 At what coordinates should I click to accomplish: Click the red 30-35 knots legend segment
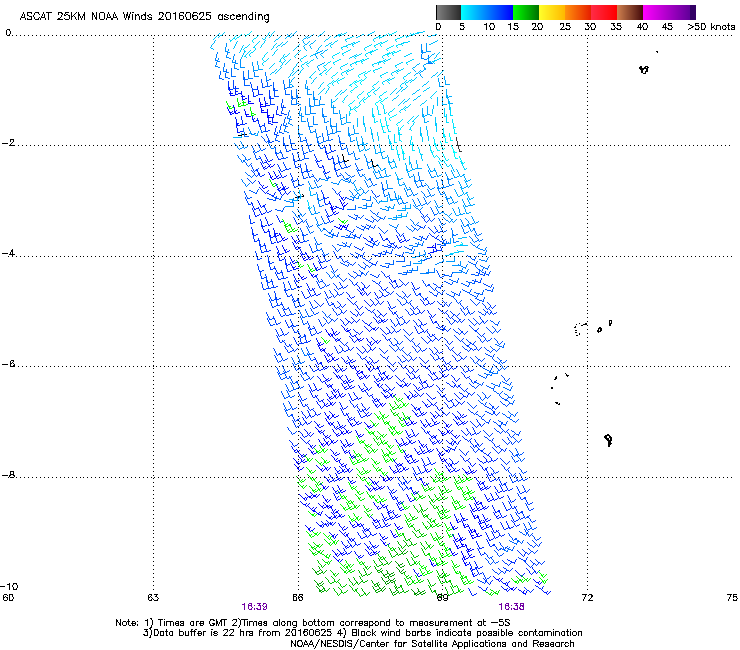[x=604, y=12]
